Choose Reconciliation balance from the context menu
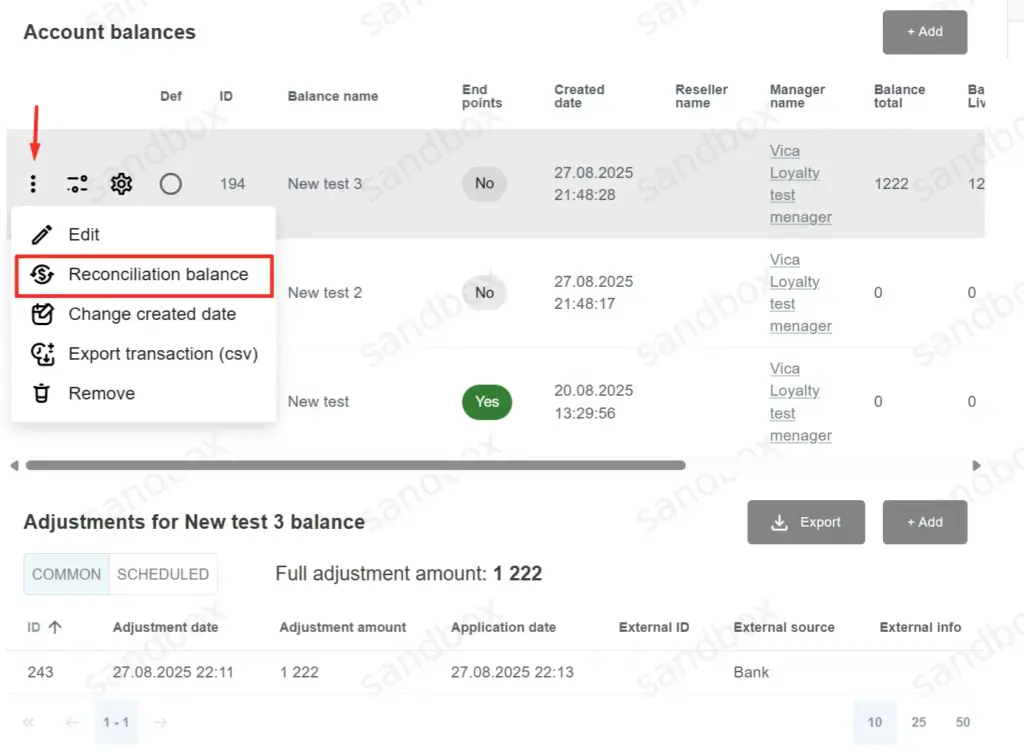 [x=158, y=275]
